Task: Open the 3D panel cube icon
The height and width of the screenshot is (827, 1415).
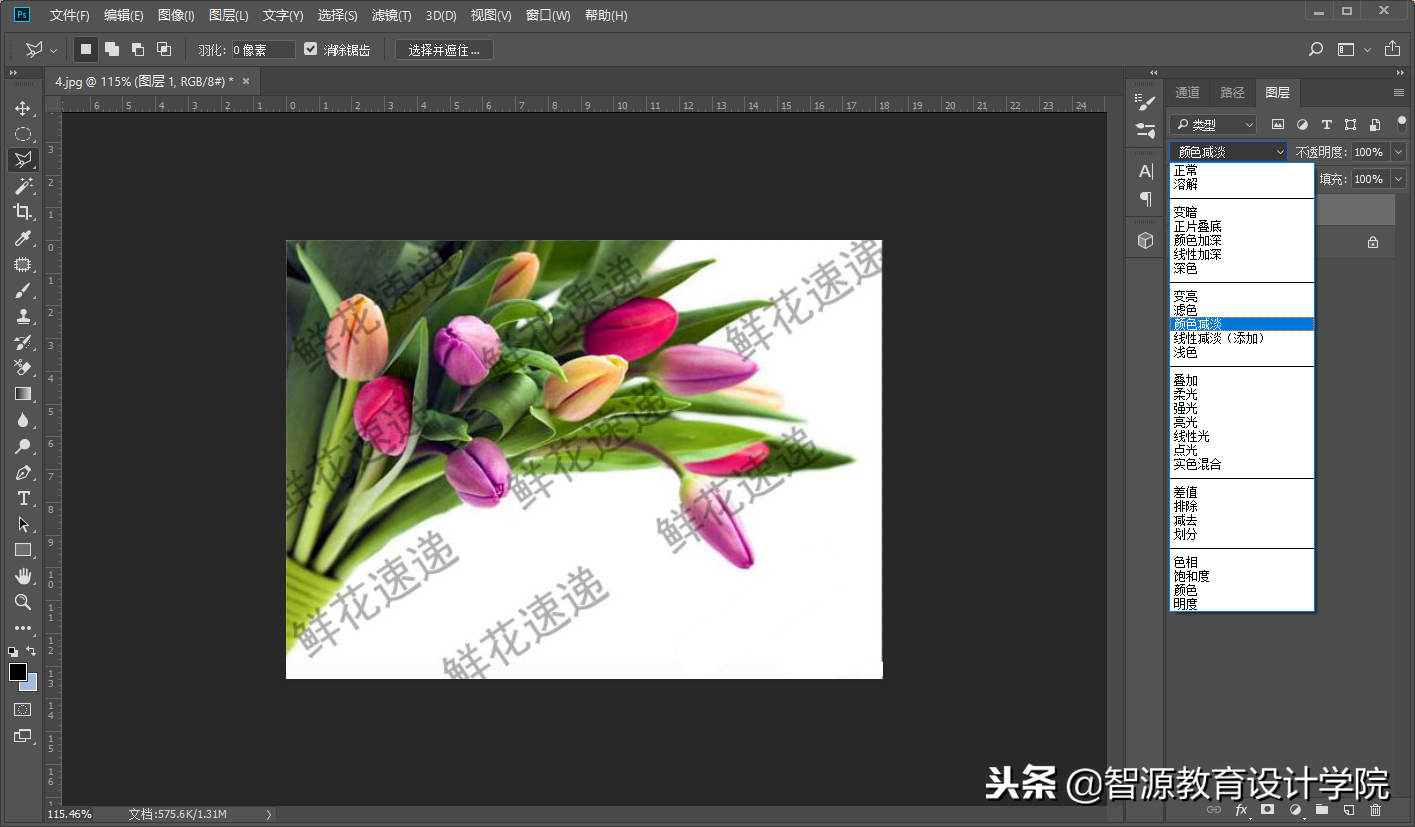Action: click(x=1146, y=241)
